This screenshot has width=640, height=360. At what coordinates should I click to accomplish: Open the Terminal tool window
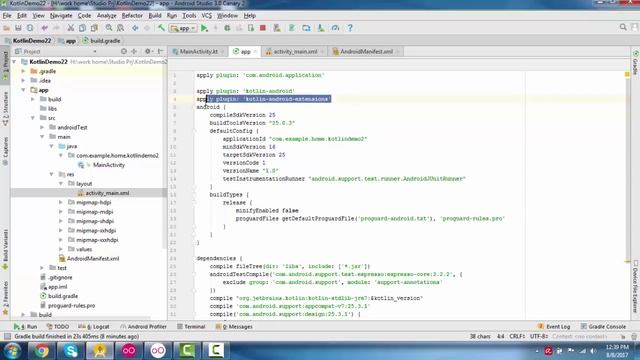coord(191,327)
